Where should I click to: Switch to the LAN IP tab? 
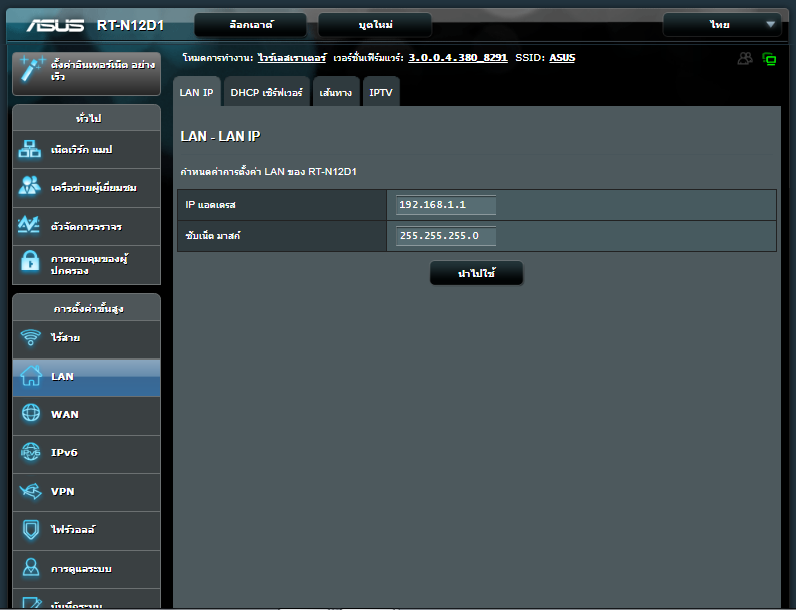tap(196, 92)
